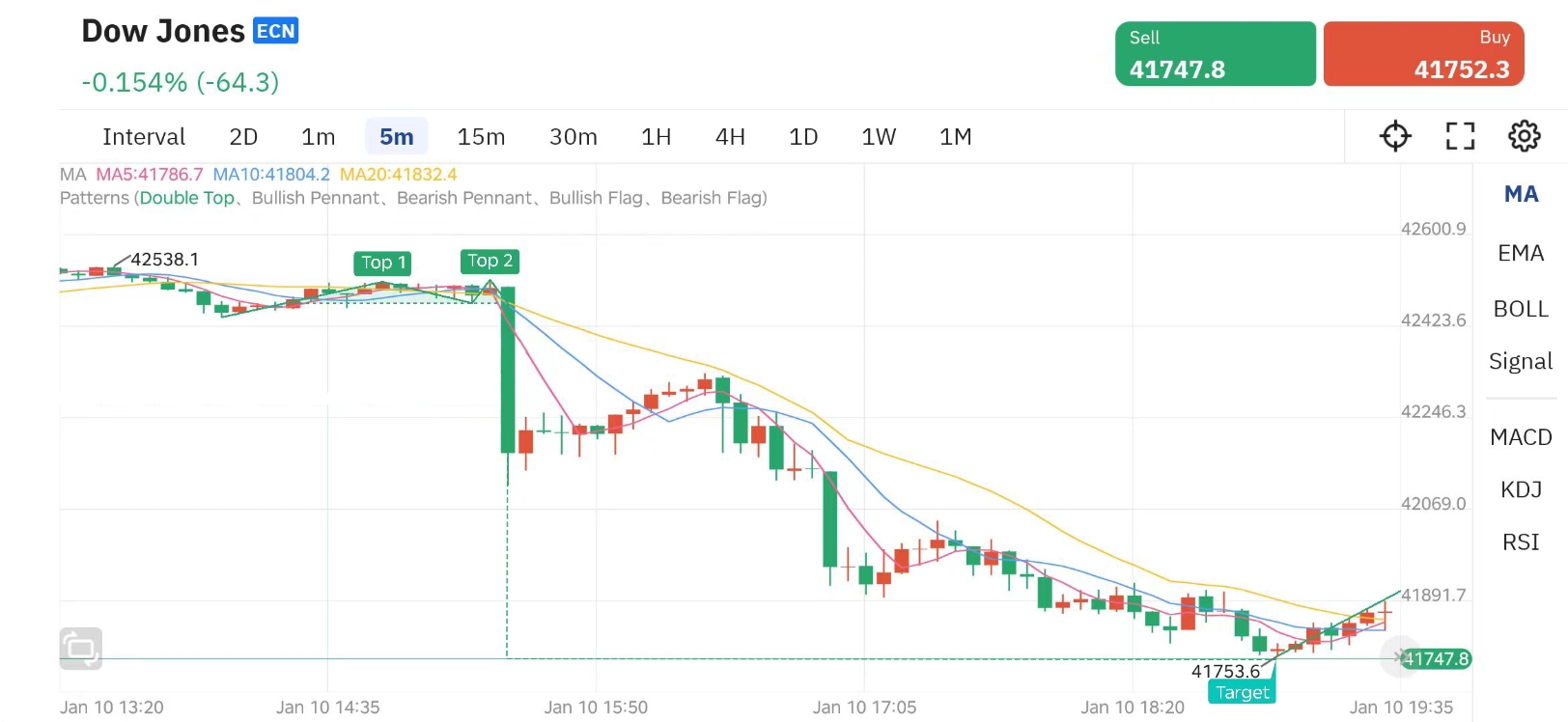Switch overlay to EMA indicator
Viewport: 1568px width, 722px height.
tap(1521, 253)
